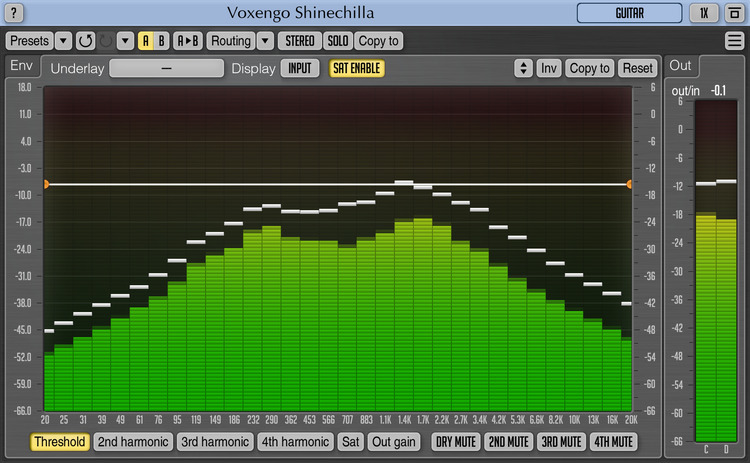
Task: Click the Underlay label
Action: pos(77,68)
